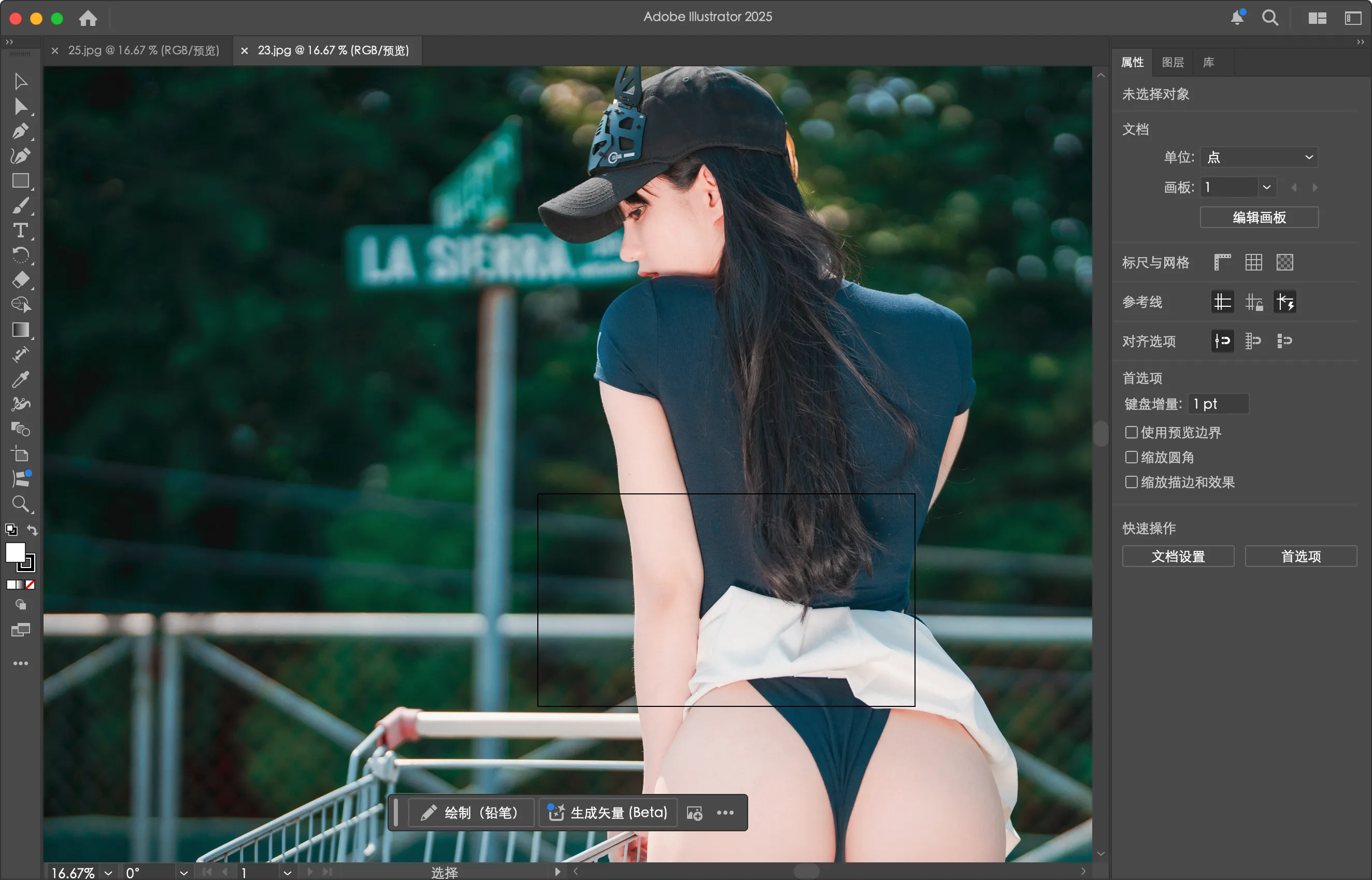Open artboard number dropdown in status bar
Viewport: 1372px width, 880px height.
(288, 873)
